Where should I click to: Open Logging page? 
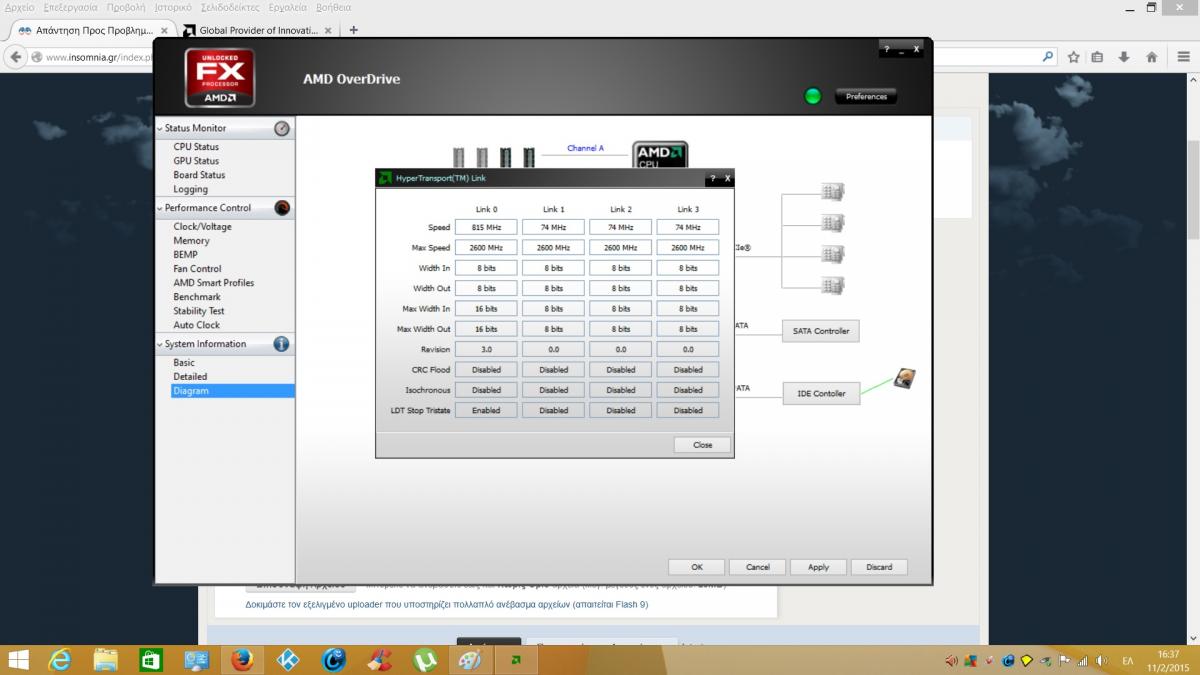pyautogui.click(x=190, y=189)
